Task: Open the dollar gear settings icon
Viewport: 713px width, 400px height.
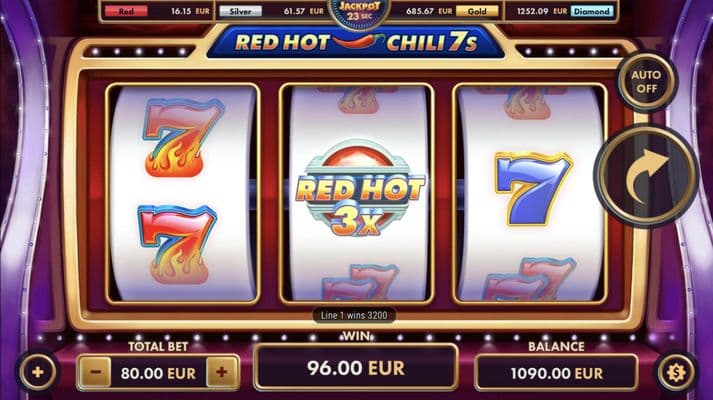Action: (676, 372)
